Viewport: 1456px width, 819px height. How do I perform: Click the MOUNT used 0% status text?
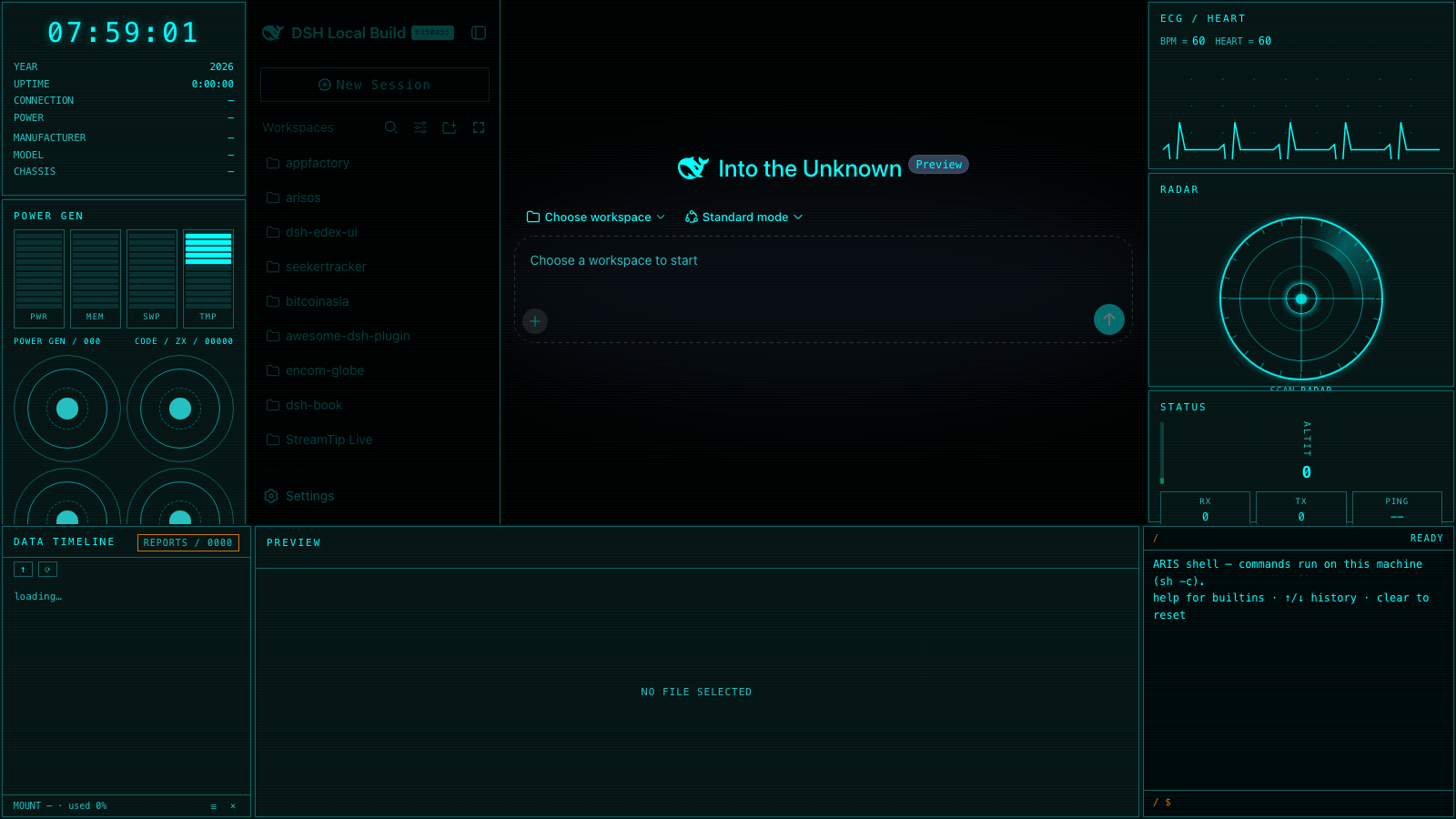click(60, 806)
